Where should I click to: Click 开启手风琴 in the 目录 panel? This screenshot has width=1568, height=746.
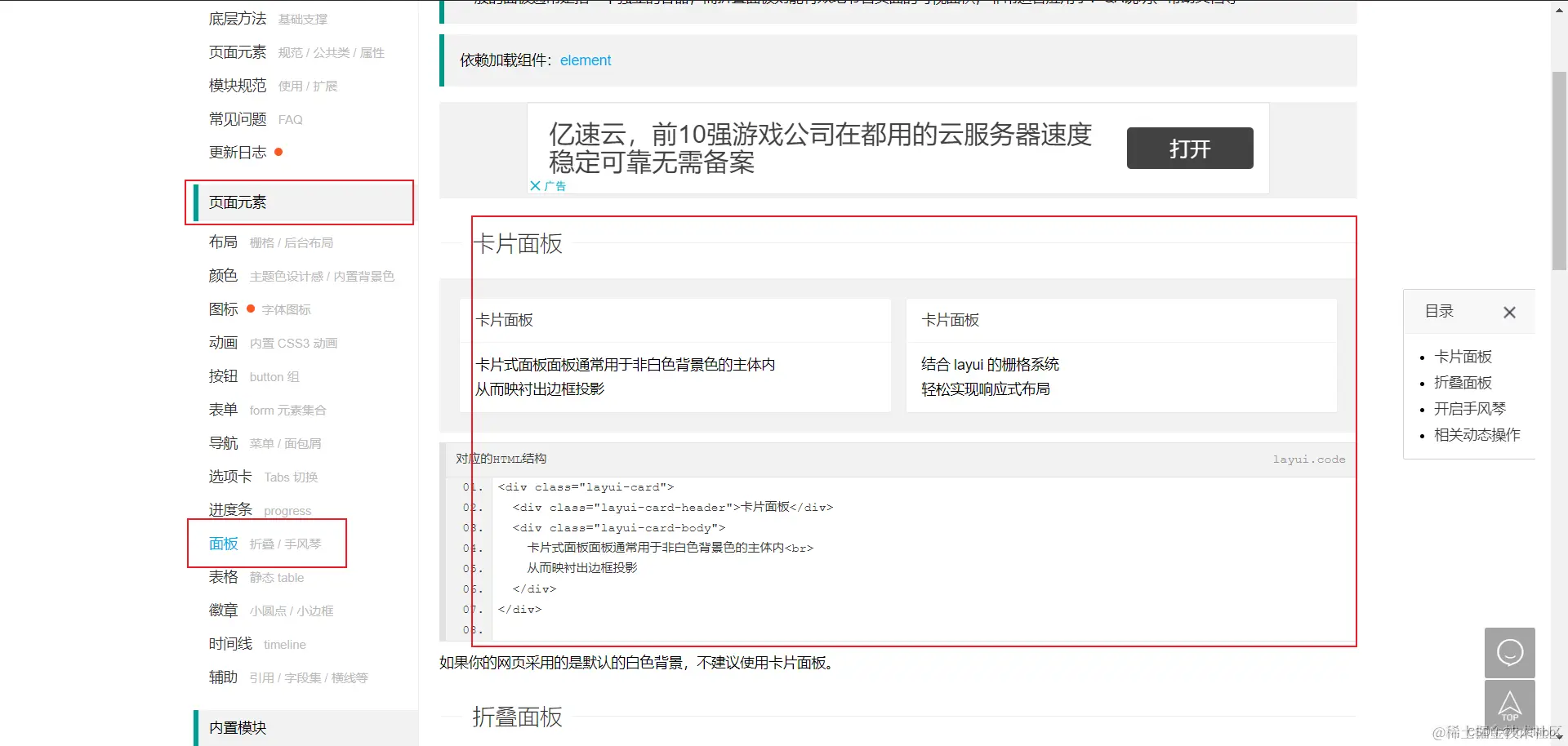click(x=1470, y=408)
